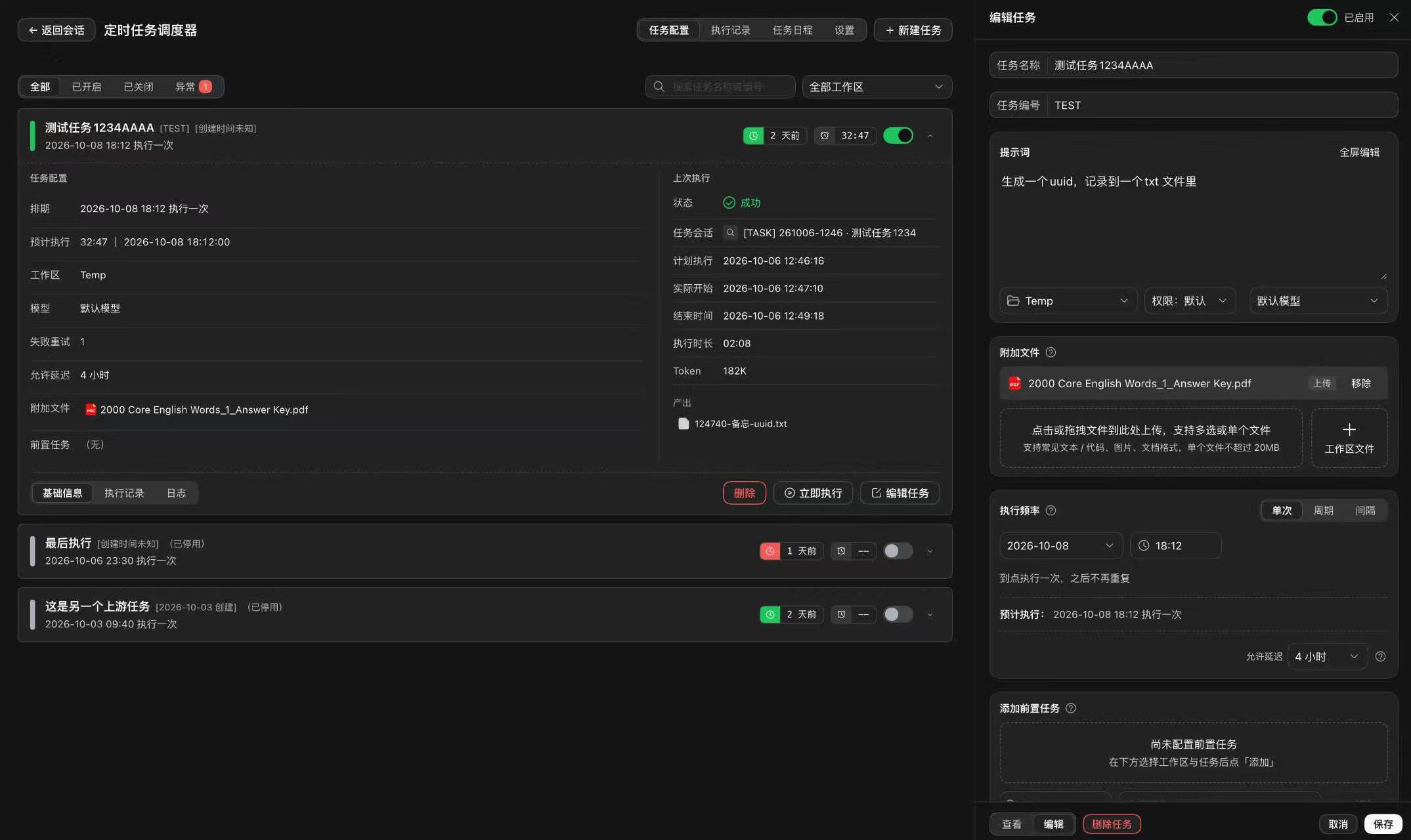
Task: Click the help icon next to 附加文件
Action: pyautogui.click(x=1051, y=352)
